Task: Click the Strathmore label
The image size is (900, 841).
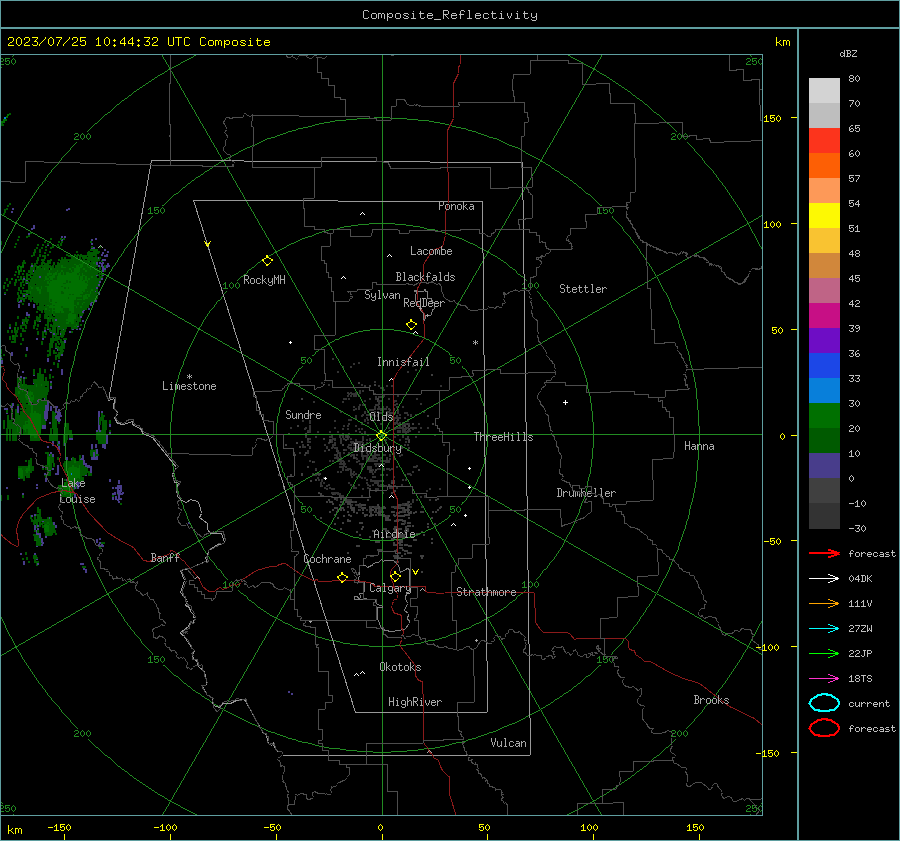Action: point(486,592)
